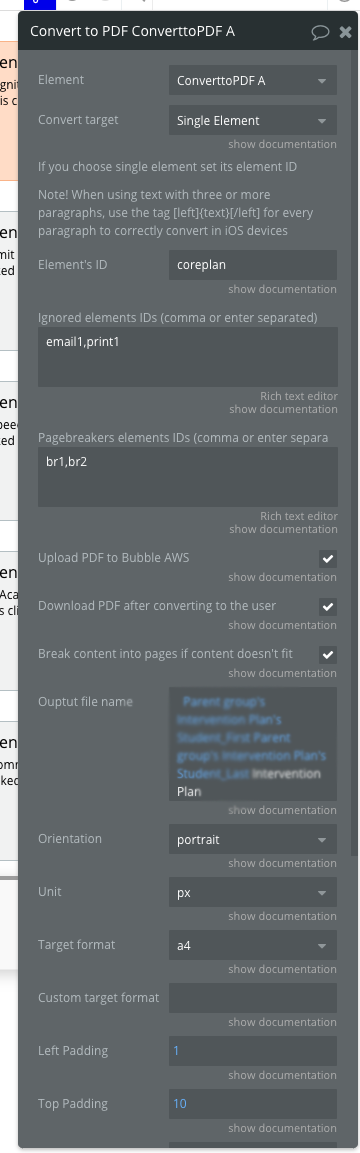This screenshot has width=360, height=1153.
Task: Close the Convert to PDF property panel
Action: (345, 32)
